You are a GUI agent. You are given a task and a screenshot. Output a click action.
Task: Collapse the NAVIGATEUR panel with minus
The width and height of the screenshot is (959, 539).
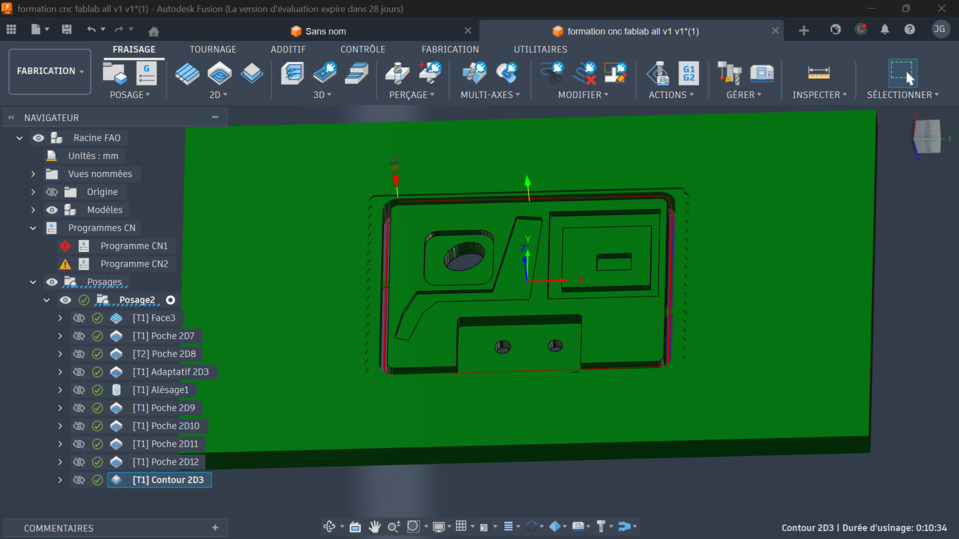point(215,117)
